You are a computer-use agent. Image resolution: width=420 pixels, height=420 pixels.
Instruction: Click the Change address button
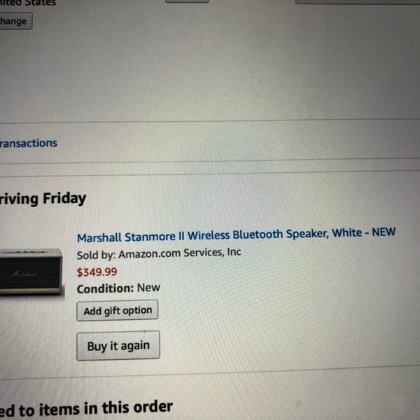(15, 21)
